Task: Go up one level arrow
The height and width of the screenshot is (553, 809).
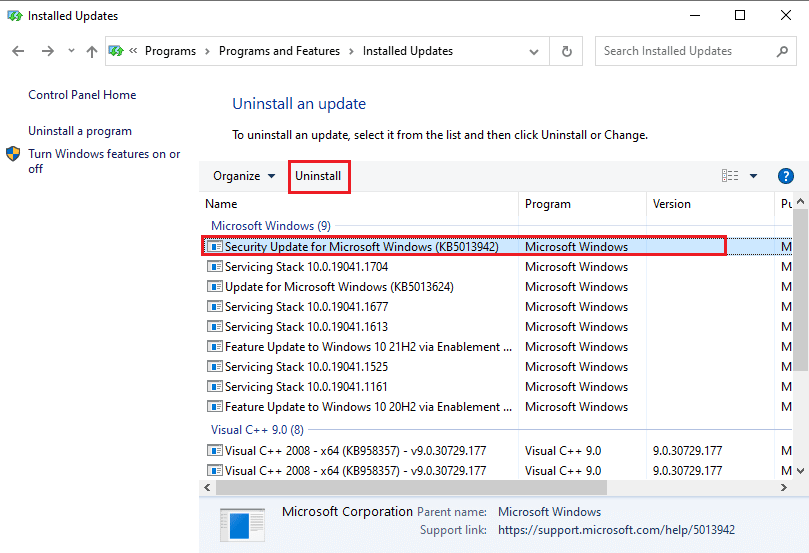Action: [92, 51]
